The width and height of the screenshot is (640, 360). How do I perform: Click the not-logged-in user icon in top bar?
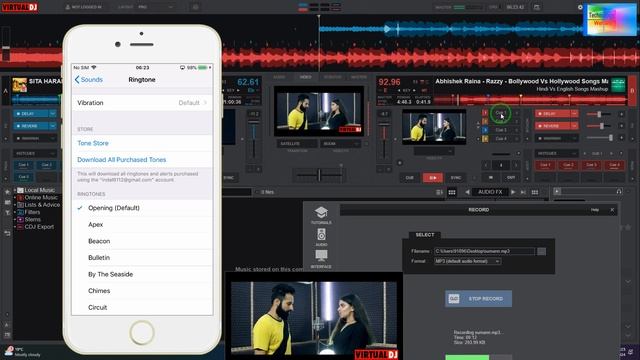click(68, 7)
